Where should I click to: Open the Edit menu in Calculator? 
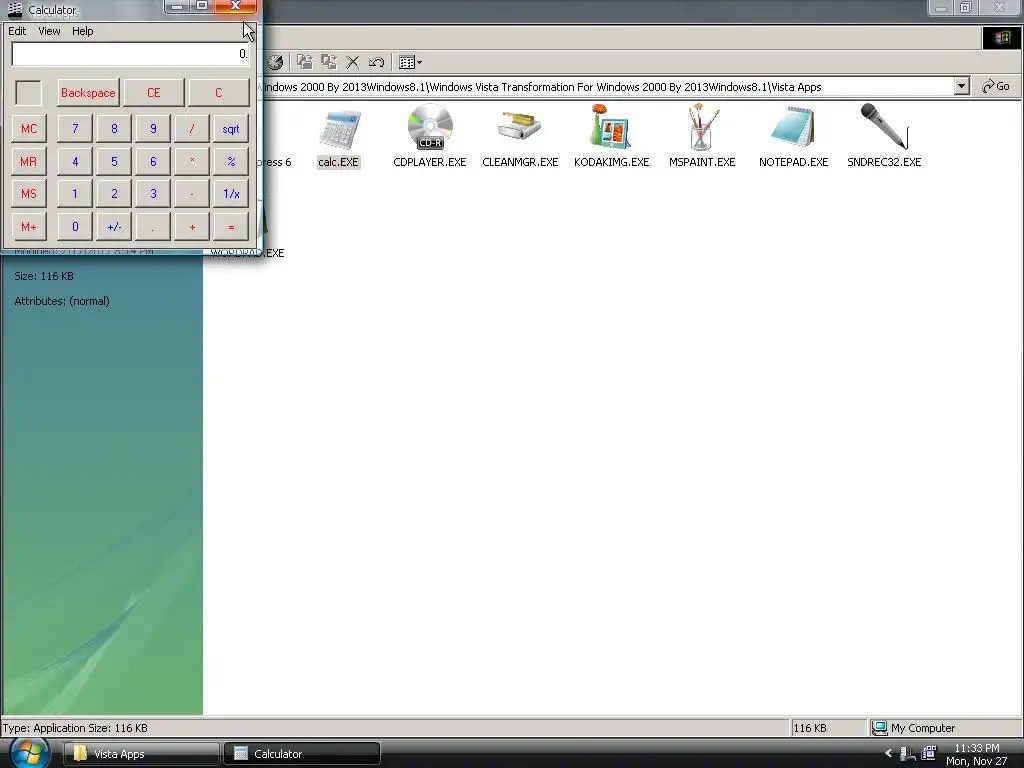coord(17,31)
